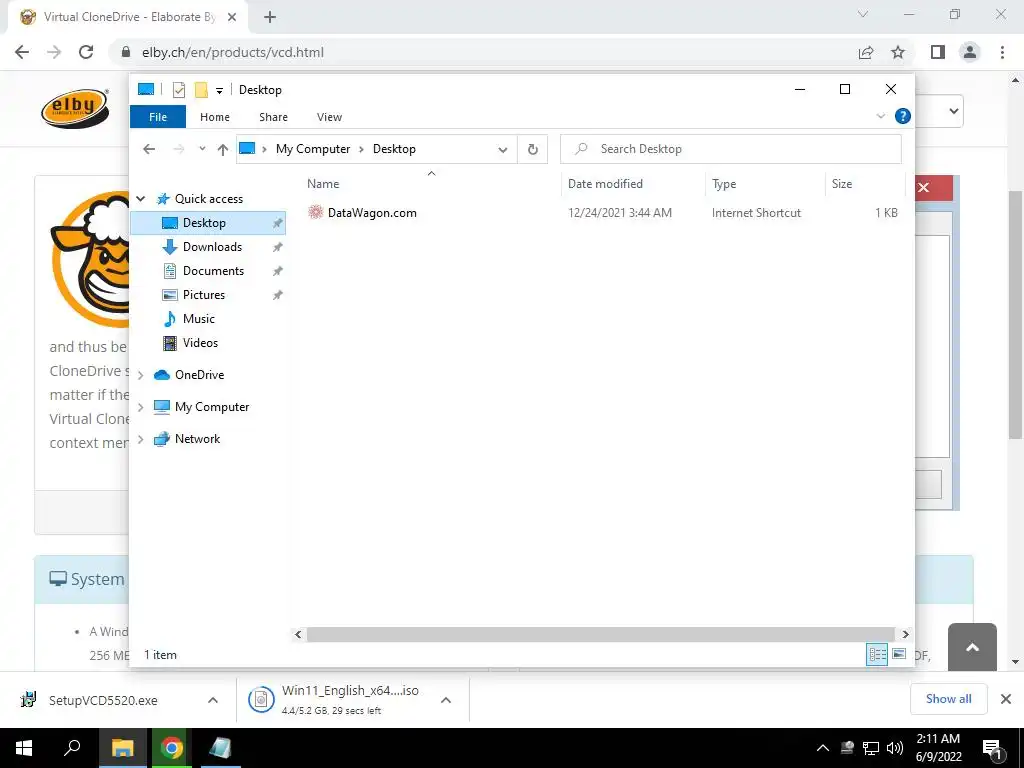Collapse the Quick access tree node
Image resolution: width=1024 pixels, height=768 pixels.
click(140, 199)
